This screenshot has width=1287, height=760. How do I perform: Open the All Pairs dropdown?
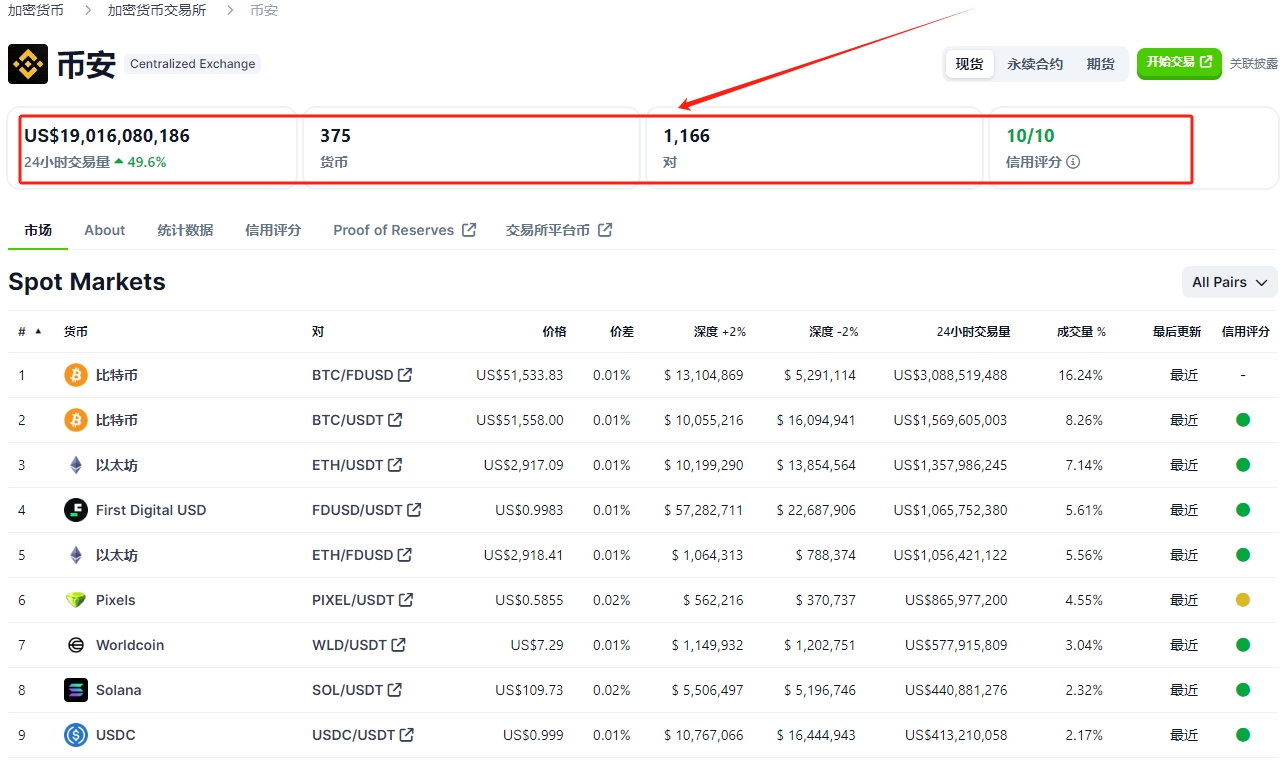(1230, 282)
